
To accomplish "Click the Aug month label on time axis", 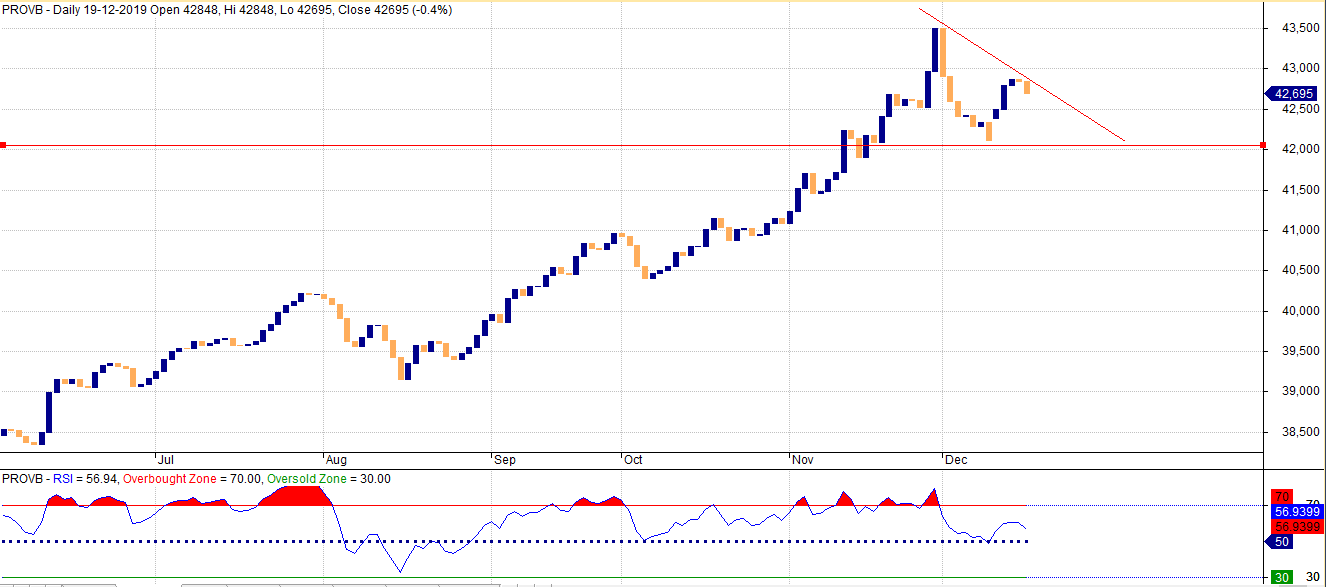I will click(x=337, y=460).
